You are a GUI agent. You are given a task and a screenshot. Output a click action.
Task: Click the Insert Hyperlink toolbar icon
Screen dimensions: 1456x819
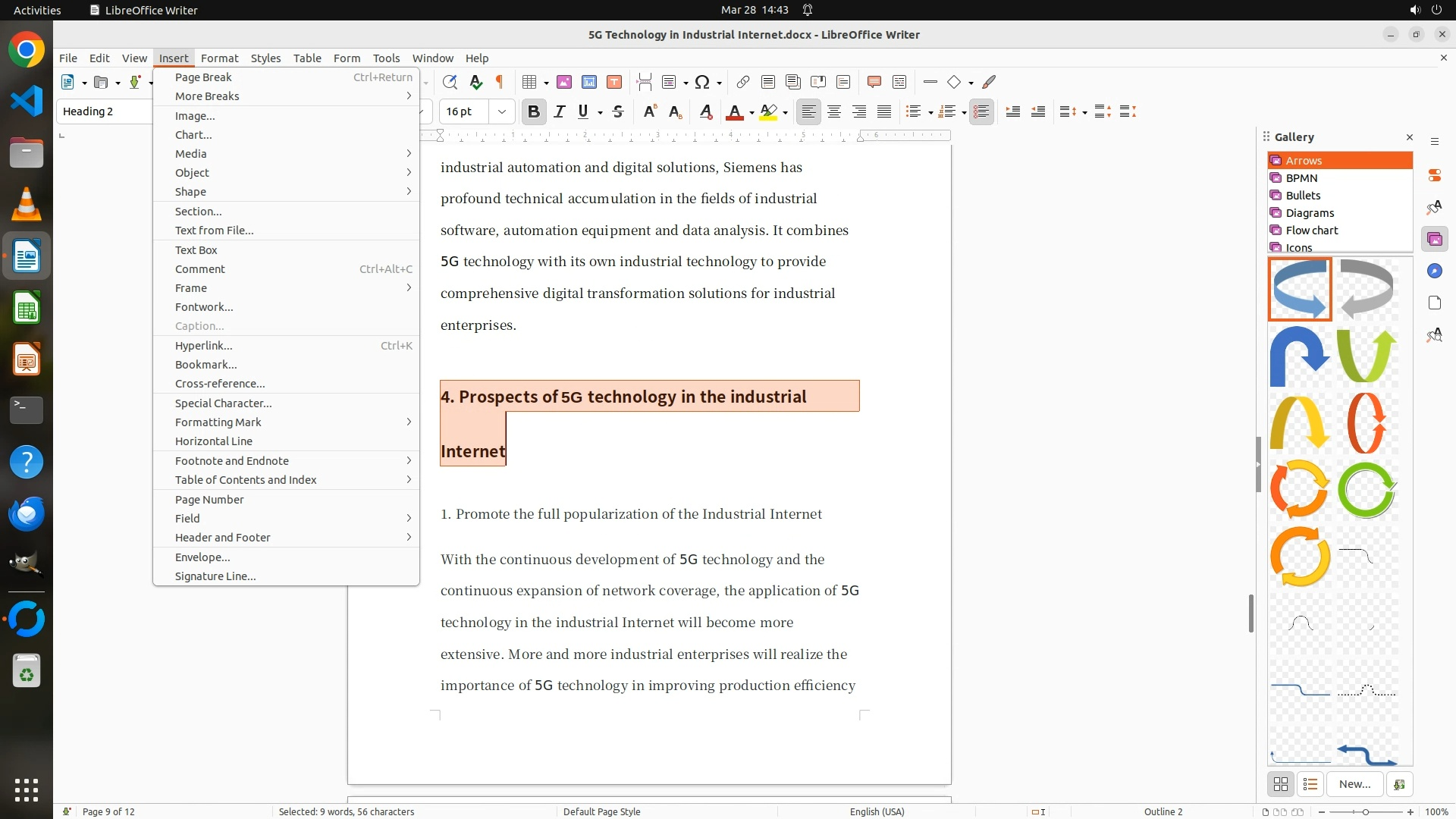click(743, 82)
